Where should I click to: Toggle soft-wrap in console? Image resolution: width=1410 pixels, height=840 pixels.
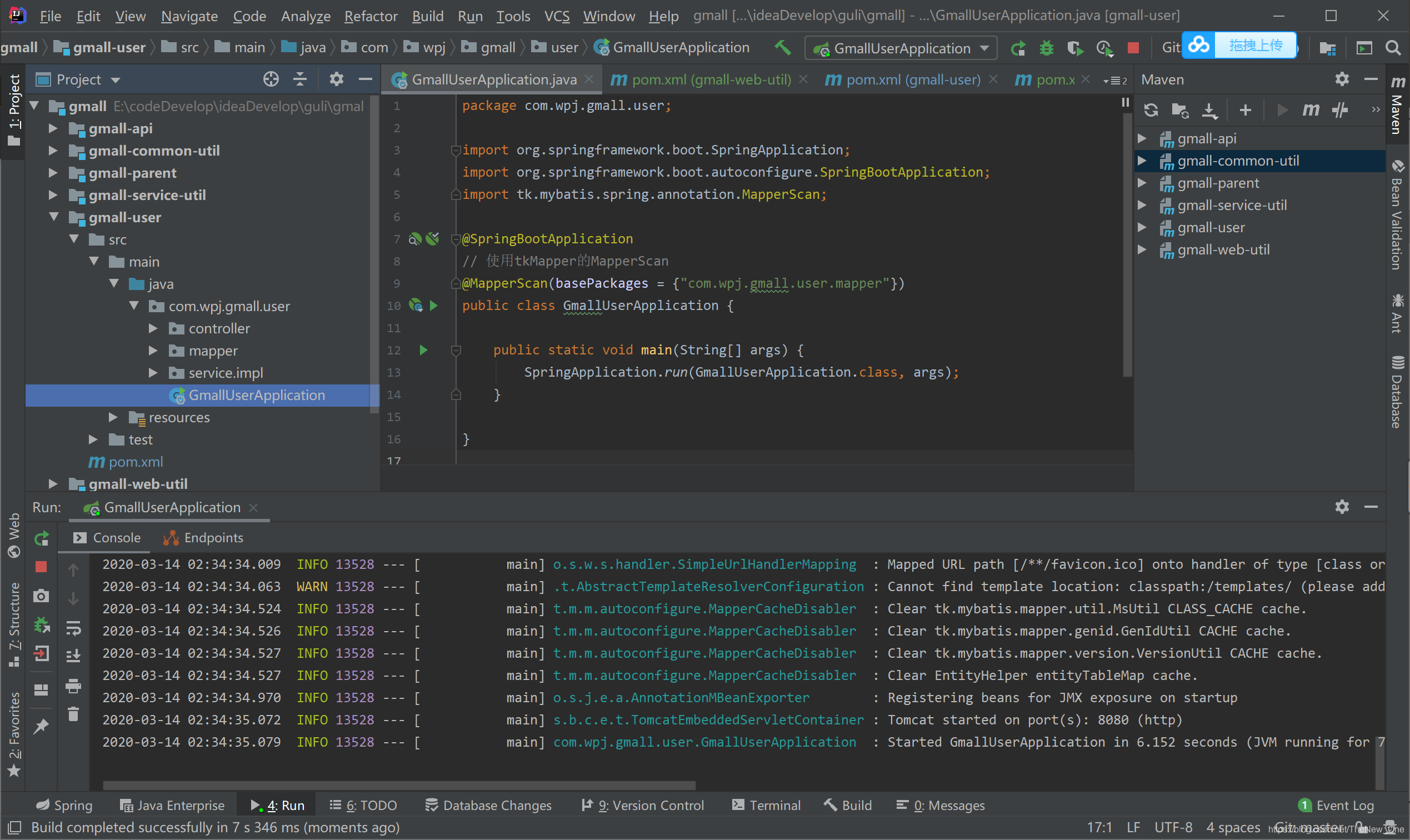(73, 628)
